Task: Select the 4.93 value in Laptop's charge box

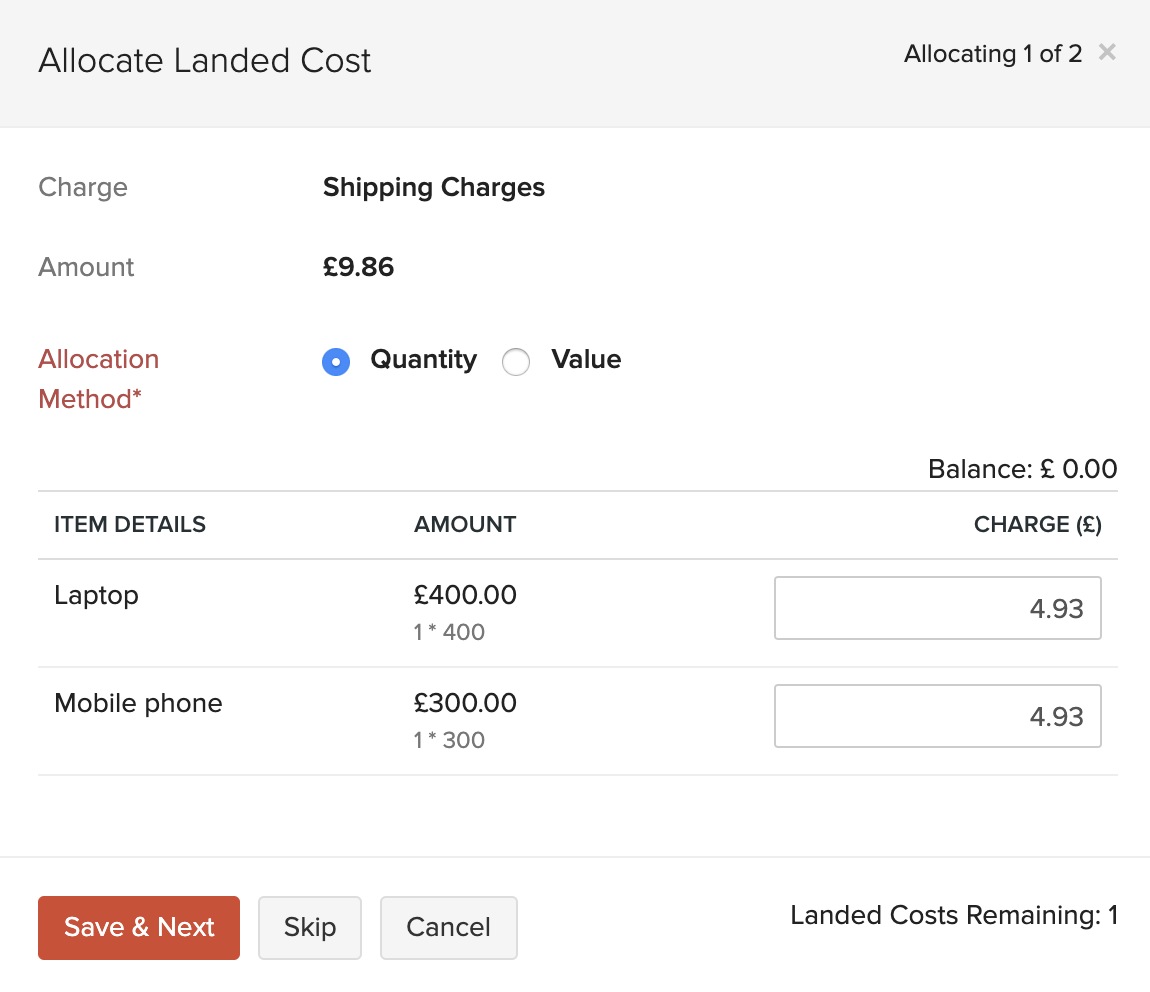Action: tap(1057, 608)
